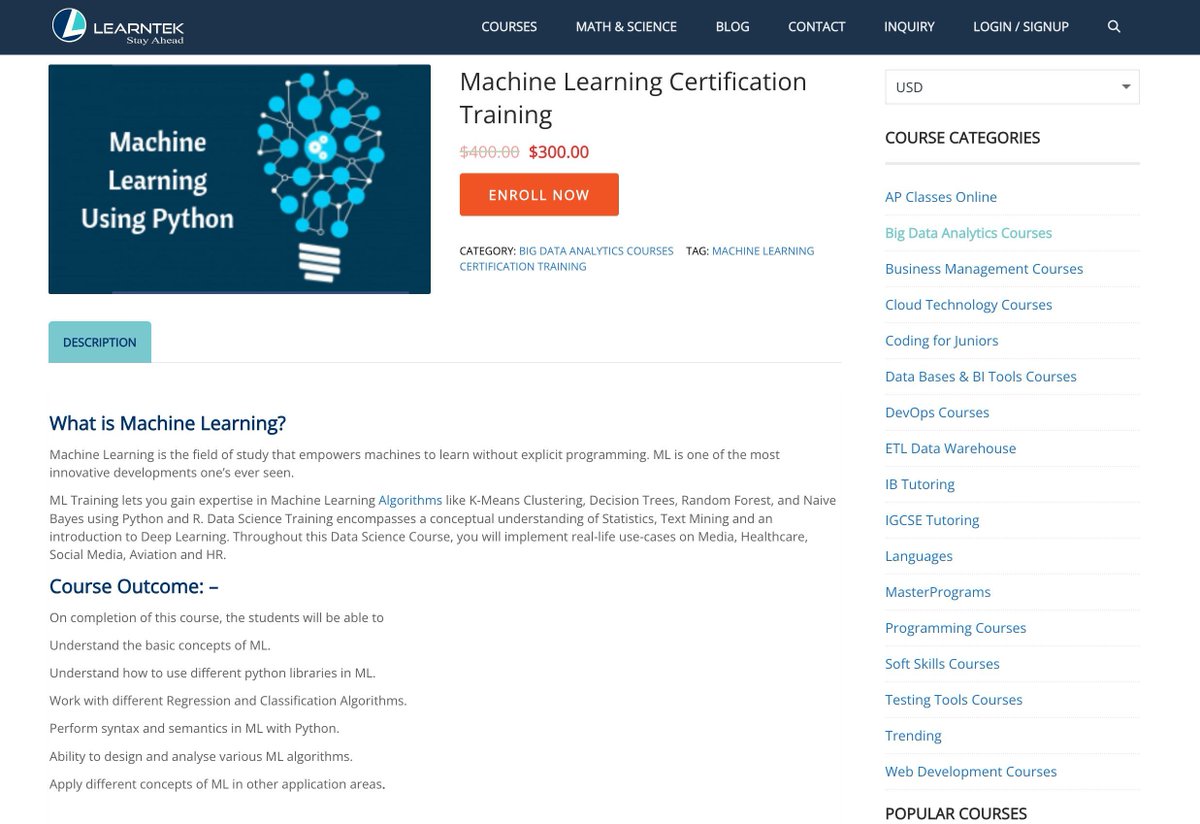This screenshot has width=1200, height=824.
Task: Open the Big Data Analytics Courses category link
Action: (x=596, y=251)
